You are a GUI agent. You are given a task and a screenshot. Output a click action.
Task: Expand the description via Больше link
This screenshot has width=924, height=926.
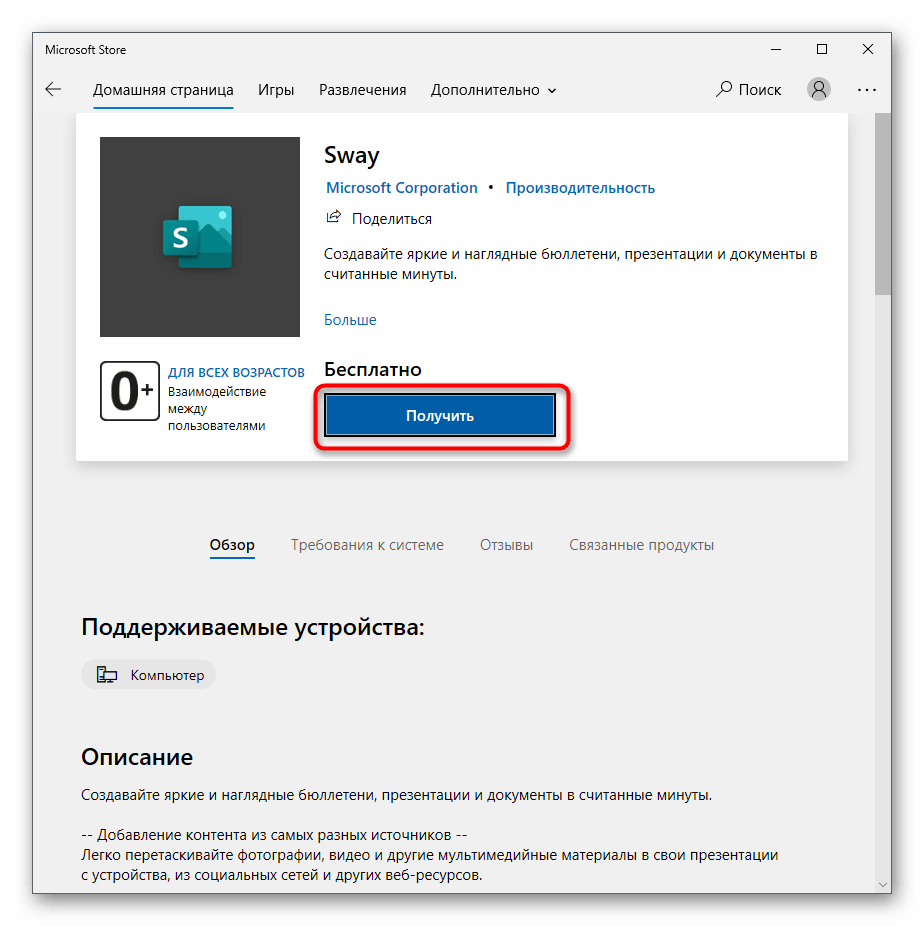coord(350,319)
